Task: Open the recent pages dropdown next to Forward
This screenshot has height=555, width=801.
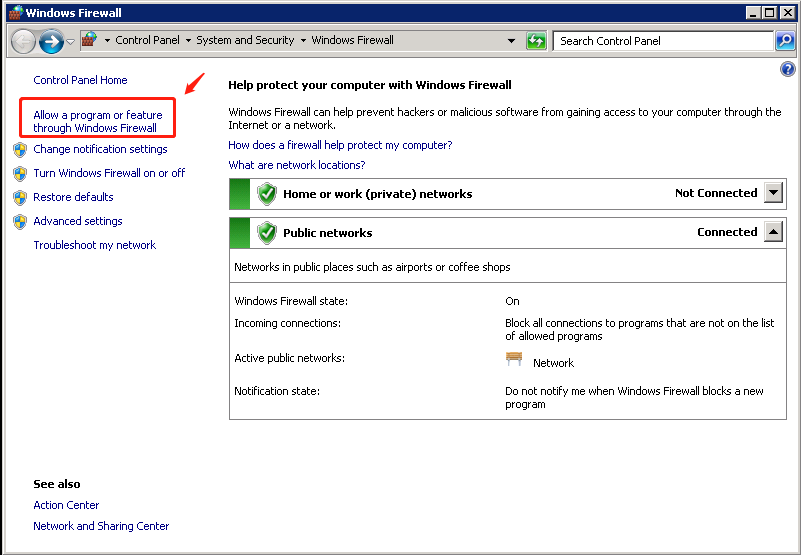Action: tap(70, 41)
